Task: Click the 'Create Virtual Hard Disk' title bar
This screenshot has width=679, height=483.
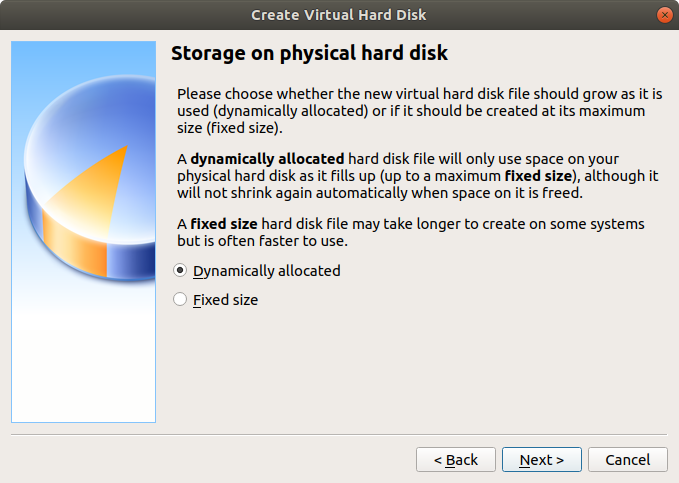Action: pos(339,14)
